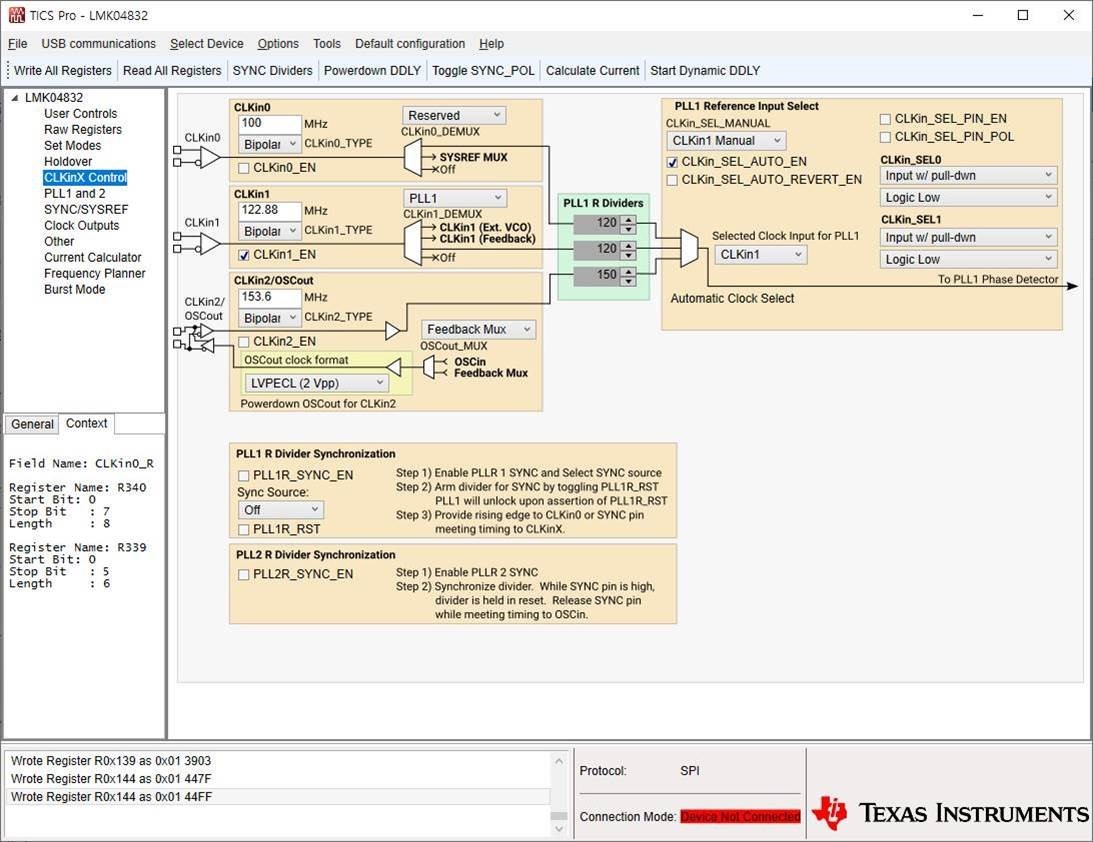The image size is (1093, 842).
Task: Enable PLL1R_SYNC_EN checkbox
Action: click(x=243, y=475)
